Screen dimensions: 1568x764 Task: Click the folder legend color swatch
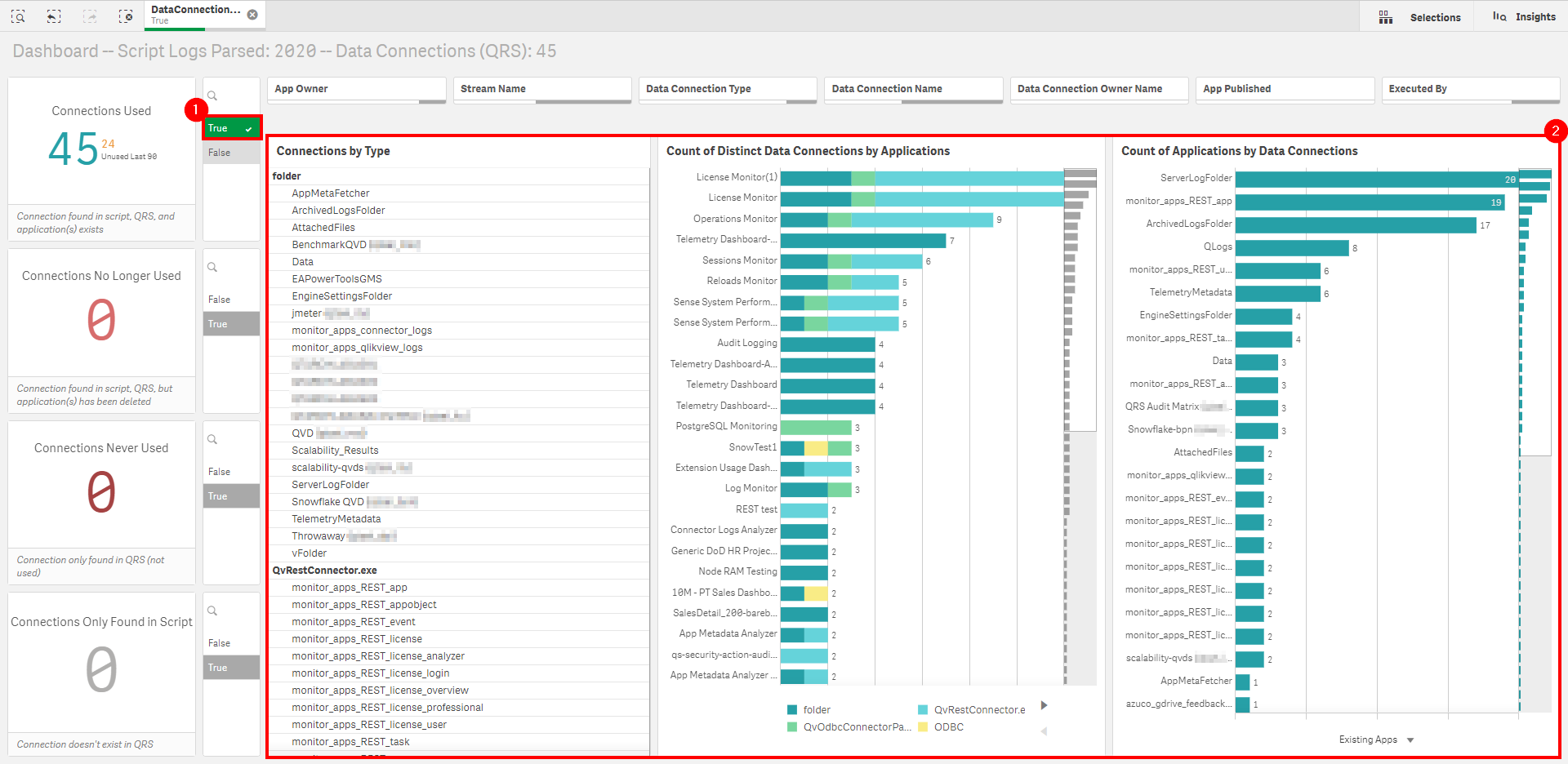(791, 710)
